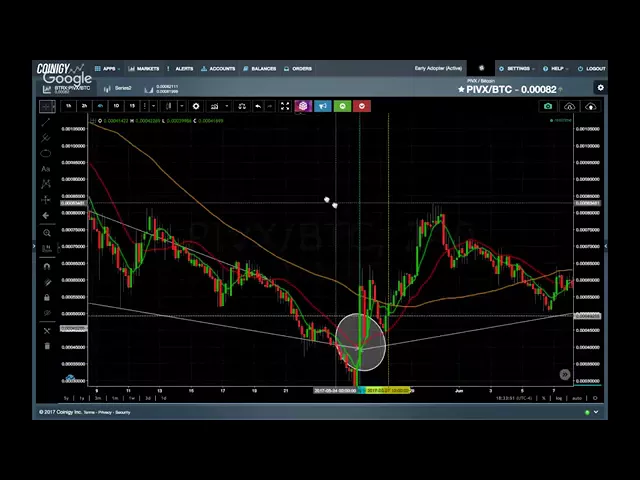
Task: Click the cloud upload chart icon
Action: (591, 107)
